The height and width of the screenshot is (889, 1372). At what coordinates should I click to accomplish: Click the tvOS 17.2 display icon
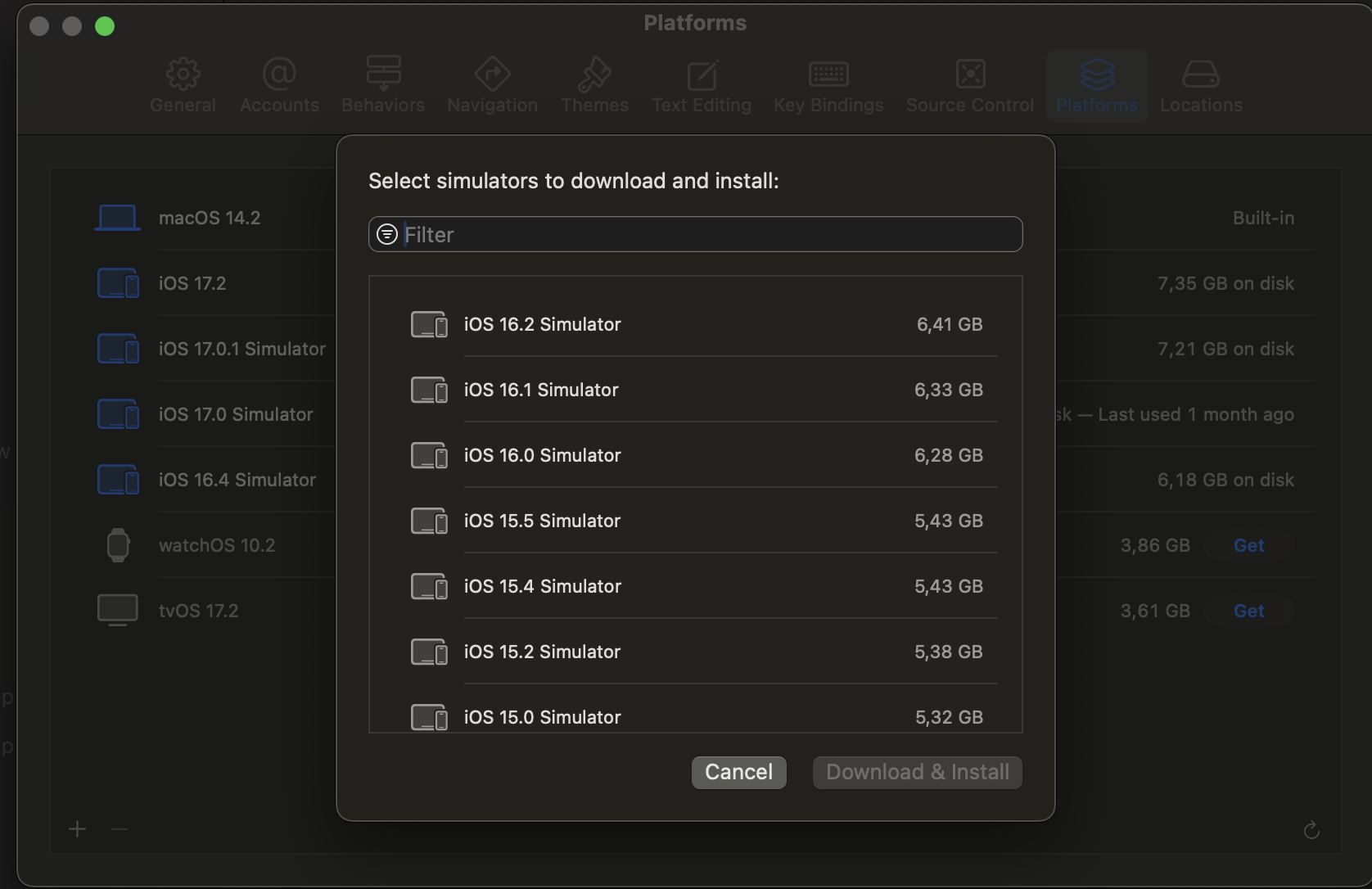pyautogui.click(x=118, y=611)
